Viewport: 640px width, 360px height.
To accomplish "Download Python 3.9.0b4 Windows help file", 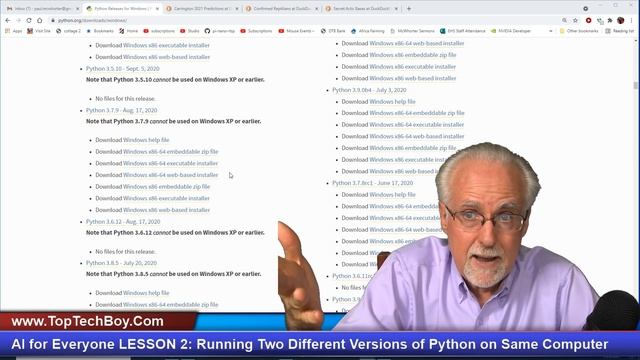I will coord(392,102).
